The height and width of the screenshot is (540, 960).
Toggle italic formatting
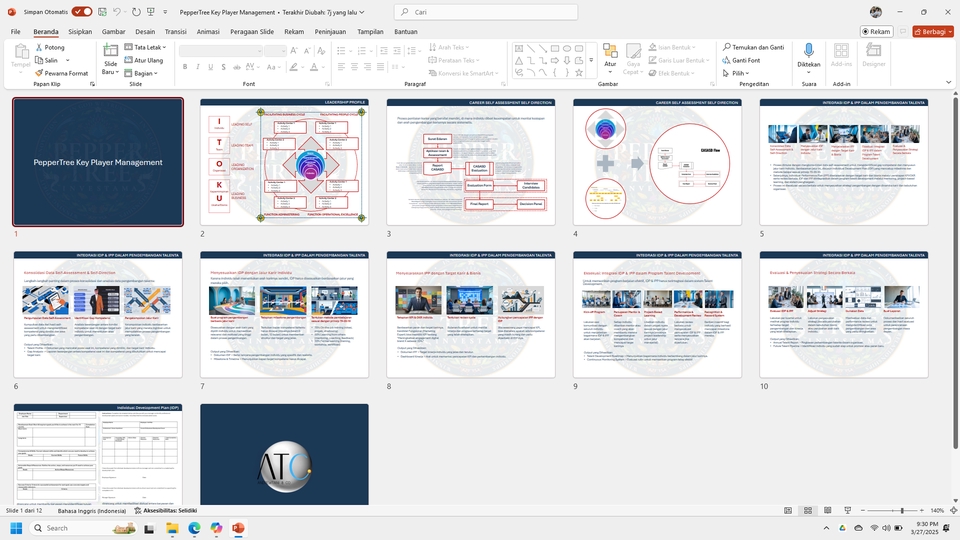pos(198,67)
